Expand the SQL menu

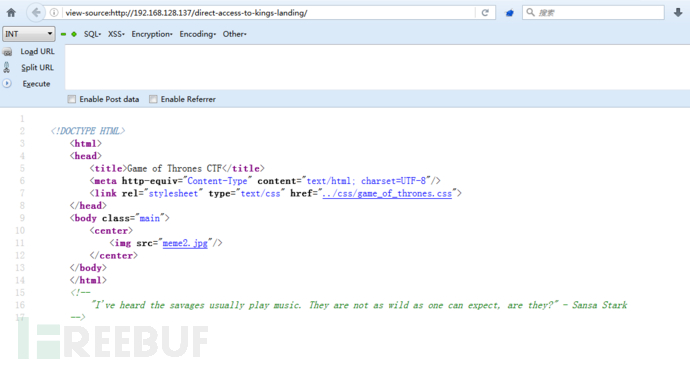(92, 34)
